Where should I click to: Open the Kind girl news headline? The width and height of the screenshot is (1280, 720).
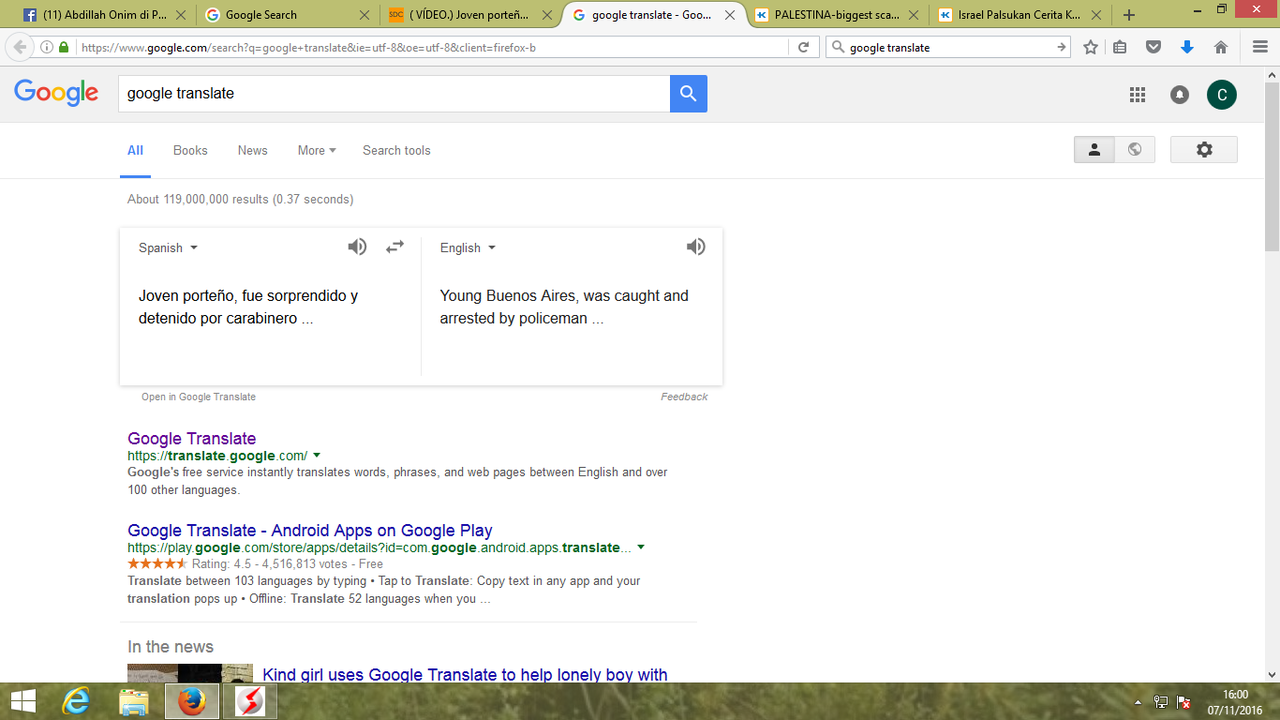465,675
